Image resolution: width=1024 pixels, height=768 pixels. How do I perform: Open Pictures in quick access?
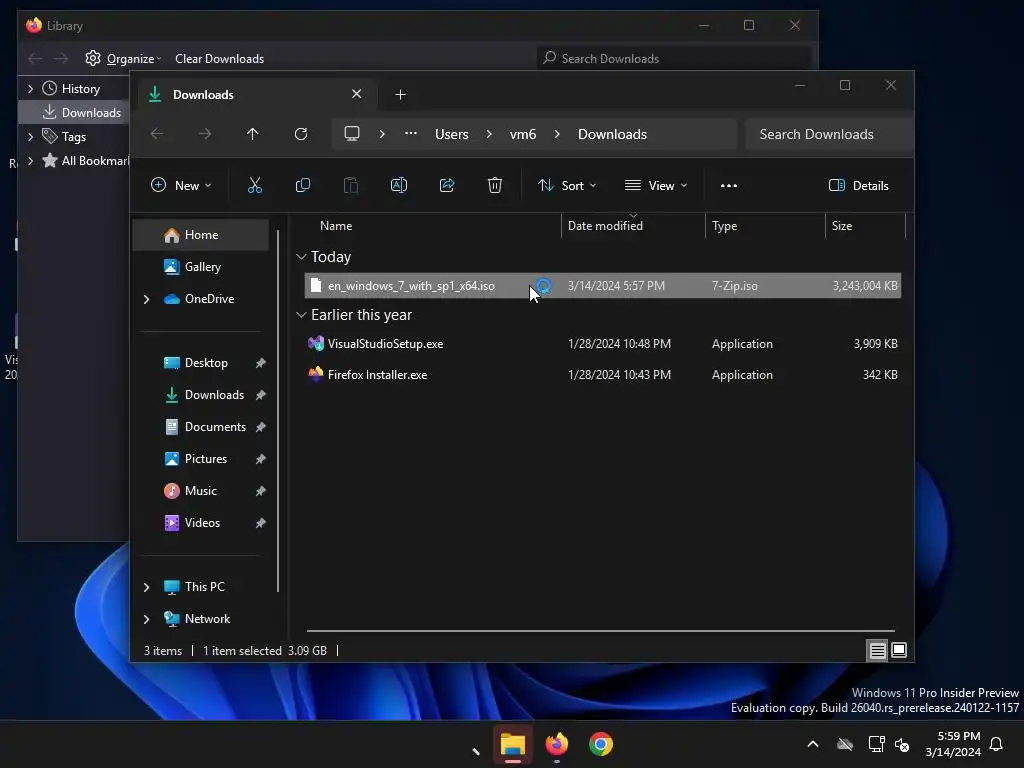206,459
